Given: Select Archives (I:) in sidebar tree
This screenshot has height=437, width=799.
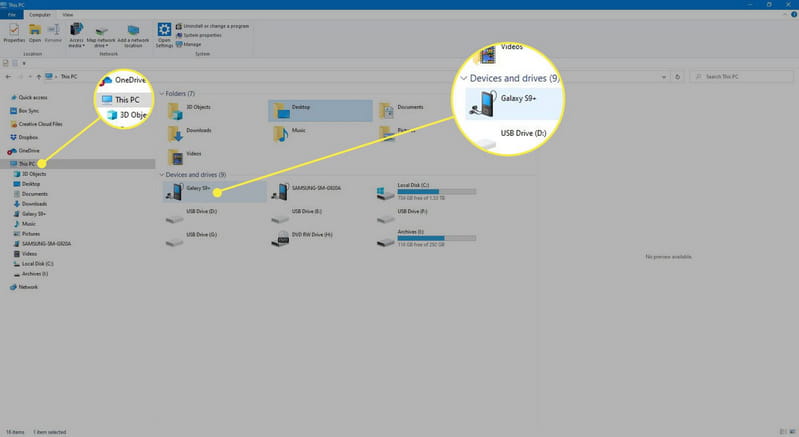Looking at the screenshot, I should pos(31,274).
